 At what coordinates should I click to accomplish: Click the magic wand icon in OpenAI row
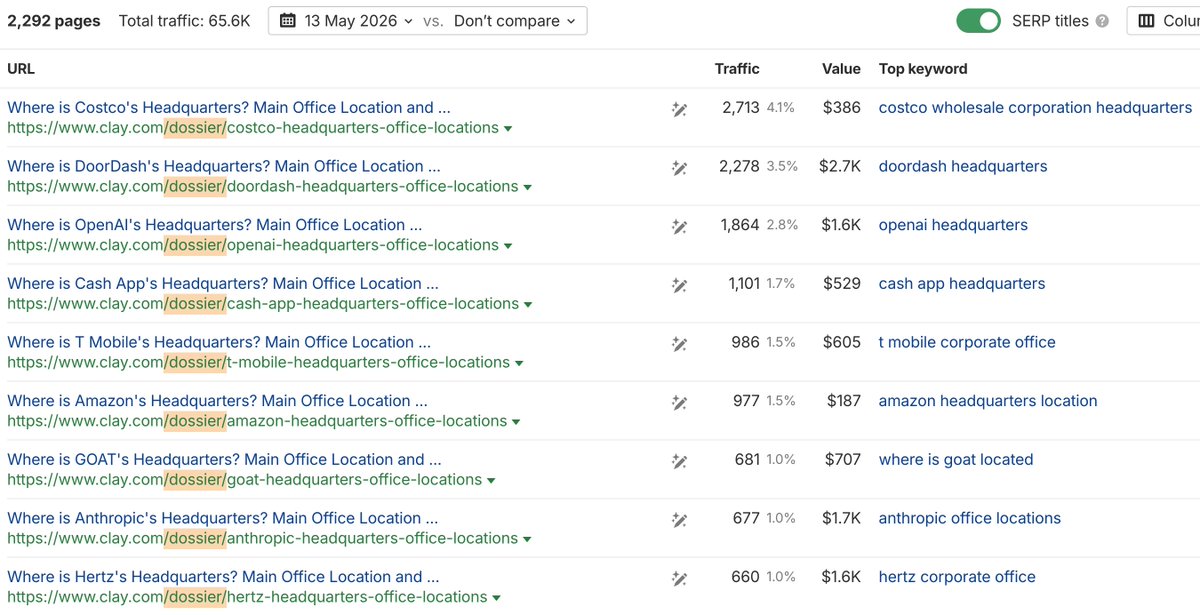[679, 228]
